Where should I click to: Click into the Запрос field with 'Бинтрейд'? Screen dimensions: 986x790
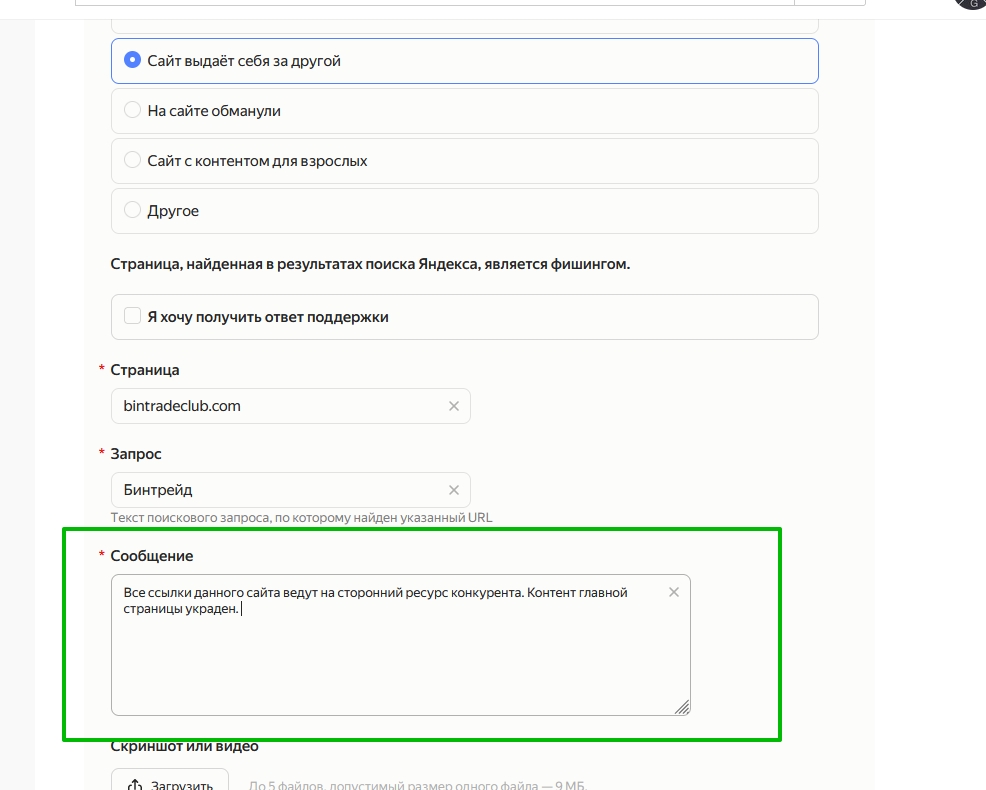click(x=280, y=490)
